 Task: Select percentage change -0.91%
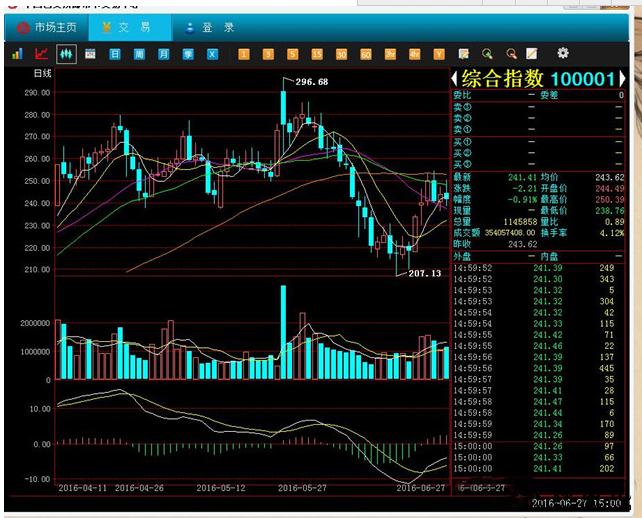[522, 199]
